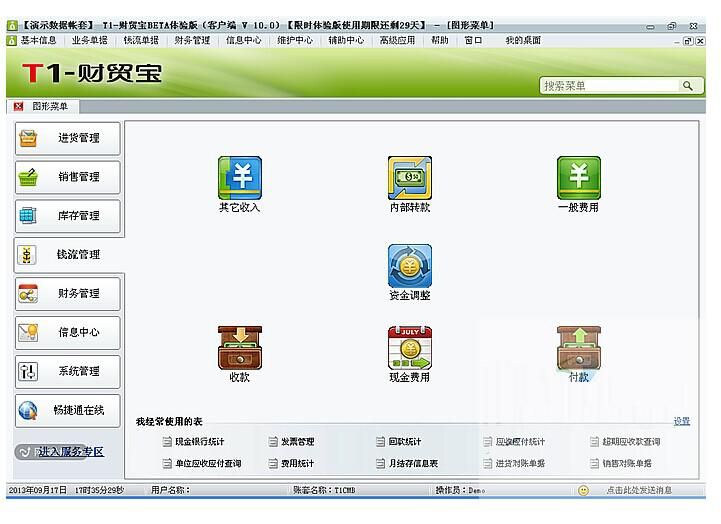Open the 现金银行统计 report
Viewport: 721px width, 524px height.
click(200, 442)
